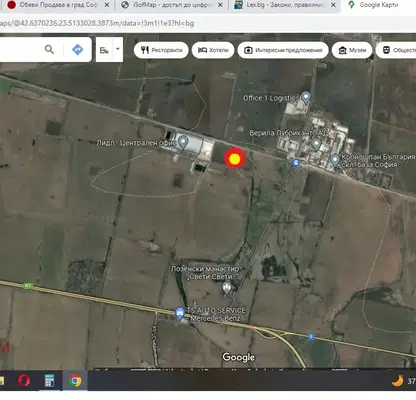The image size is (416, 400).
Task: Select the Обществен filter chip
Action: click(397, 50)
